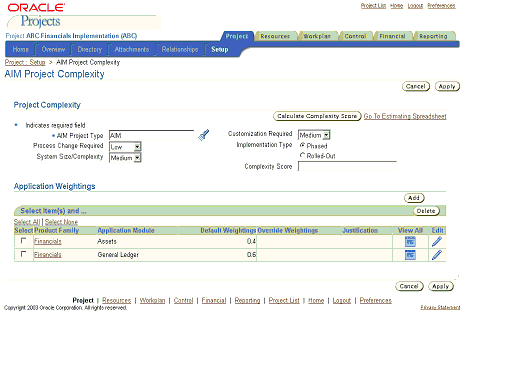
Task: Click Override Weightings cell for General Ledger
Action: pyautogui.click(x=299, y=255)
